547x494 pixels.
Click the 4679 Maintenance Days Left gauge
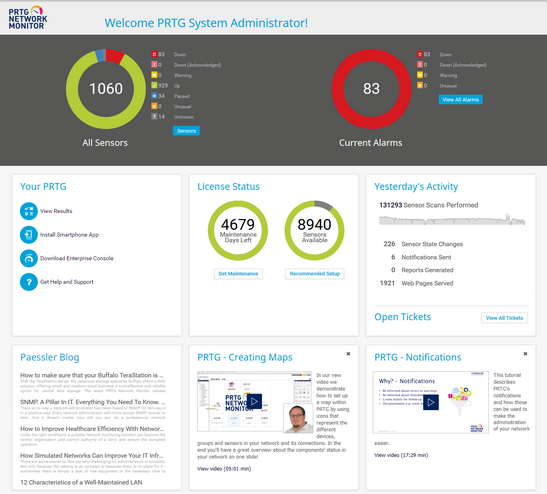coord(238,230)
